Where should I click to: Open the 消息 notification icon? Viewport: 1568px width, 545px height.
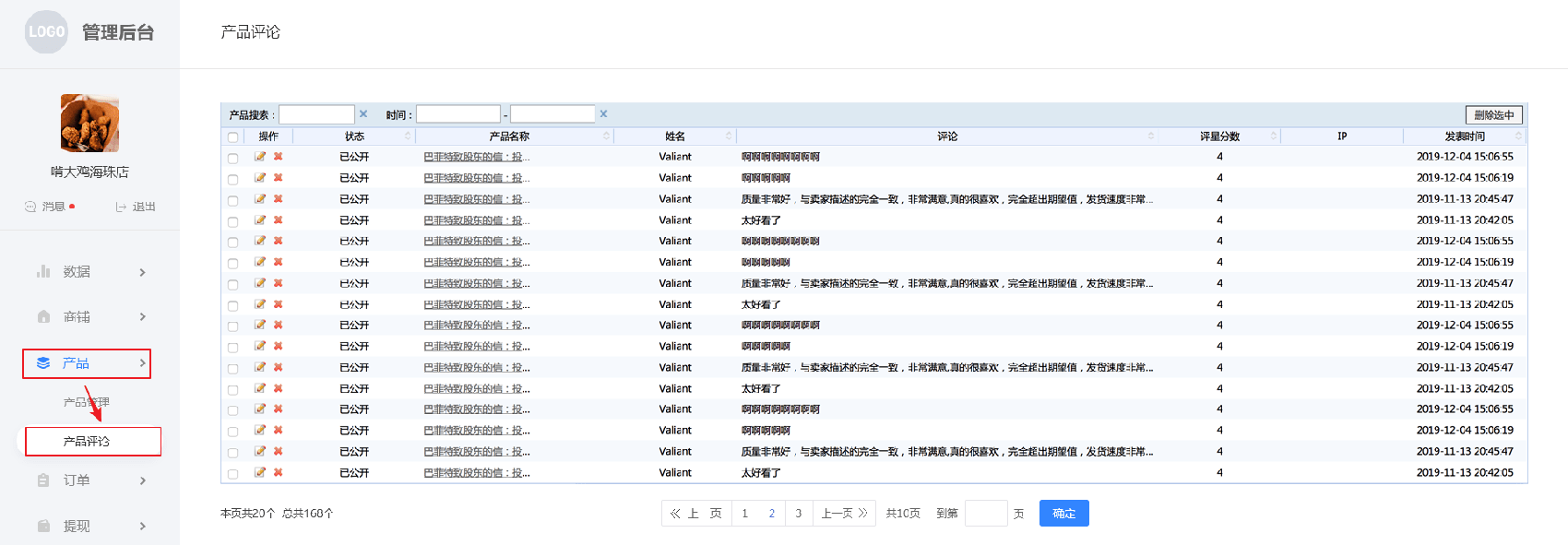(x=30, y=207)
